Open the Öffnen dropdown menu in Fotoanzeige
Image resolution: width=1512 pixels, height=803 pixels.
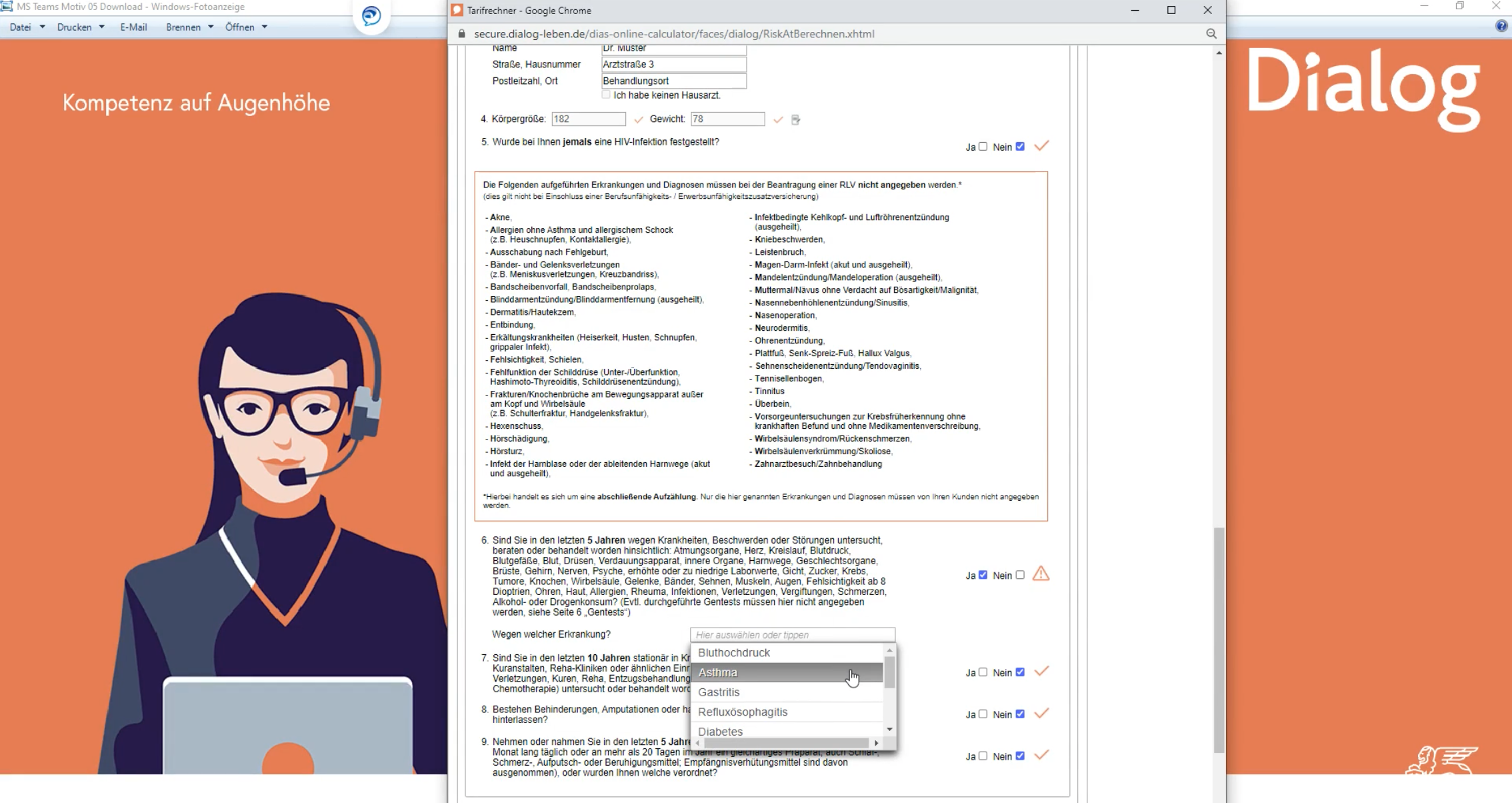[246, 27]
